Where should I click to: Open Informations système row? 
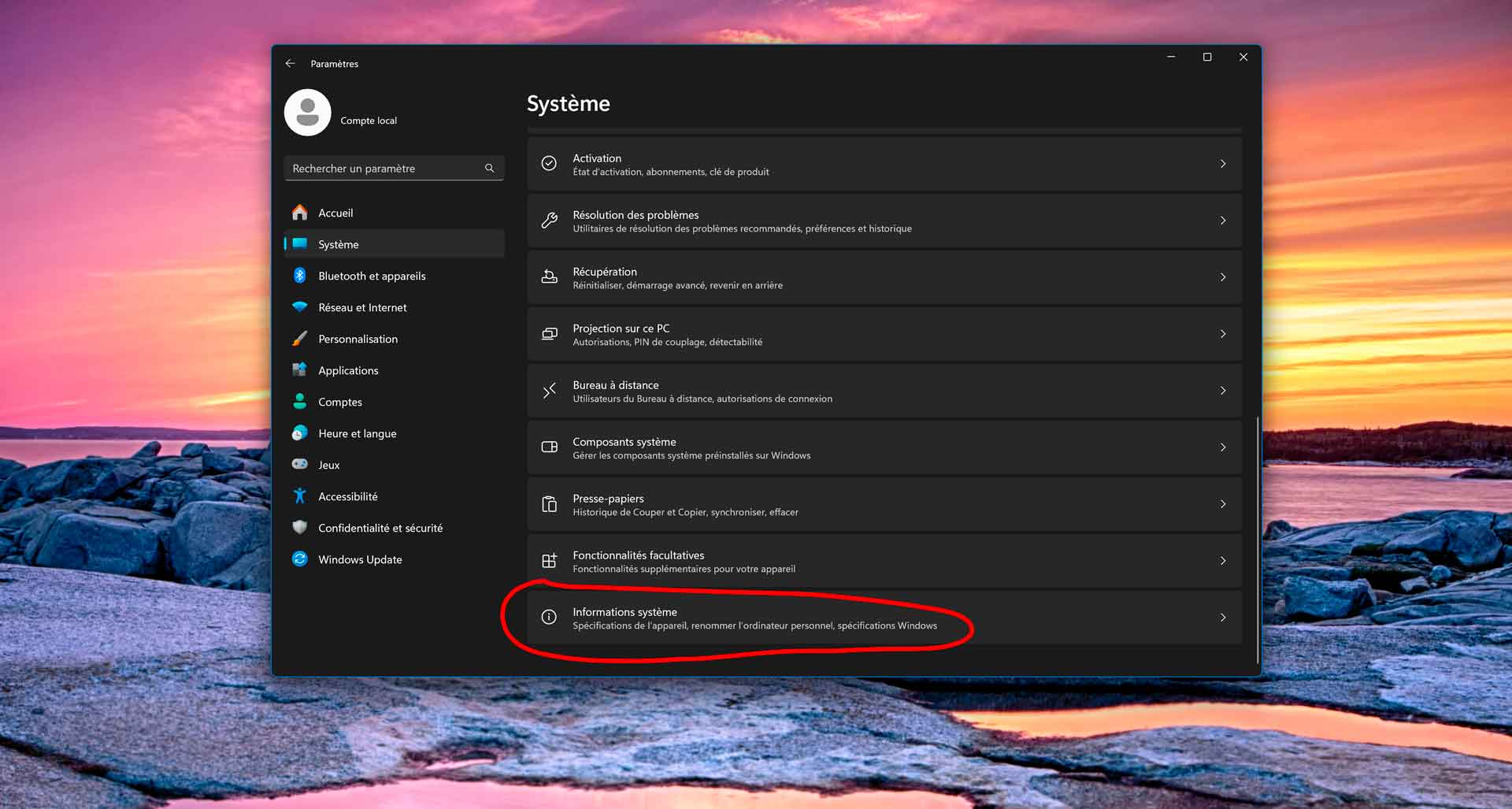coord(884,618)
